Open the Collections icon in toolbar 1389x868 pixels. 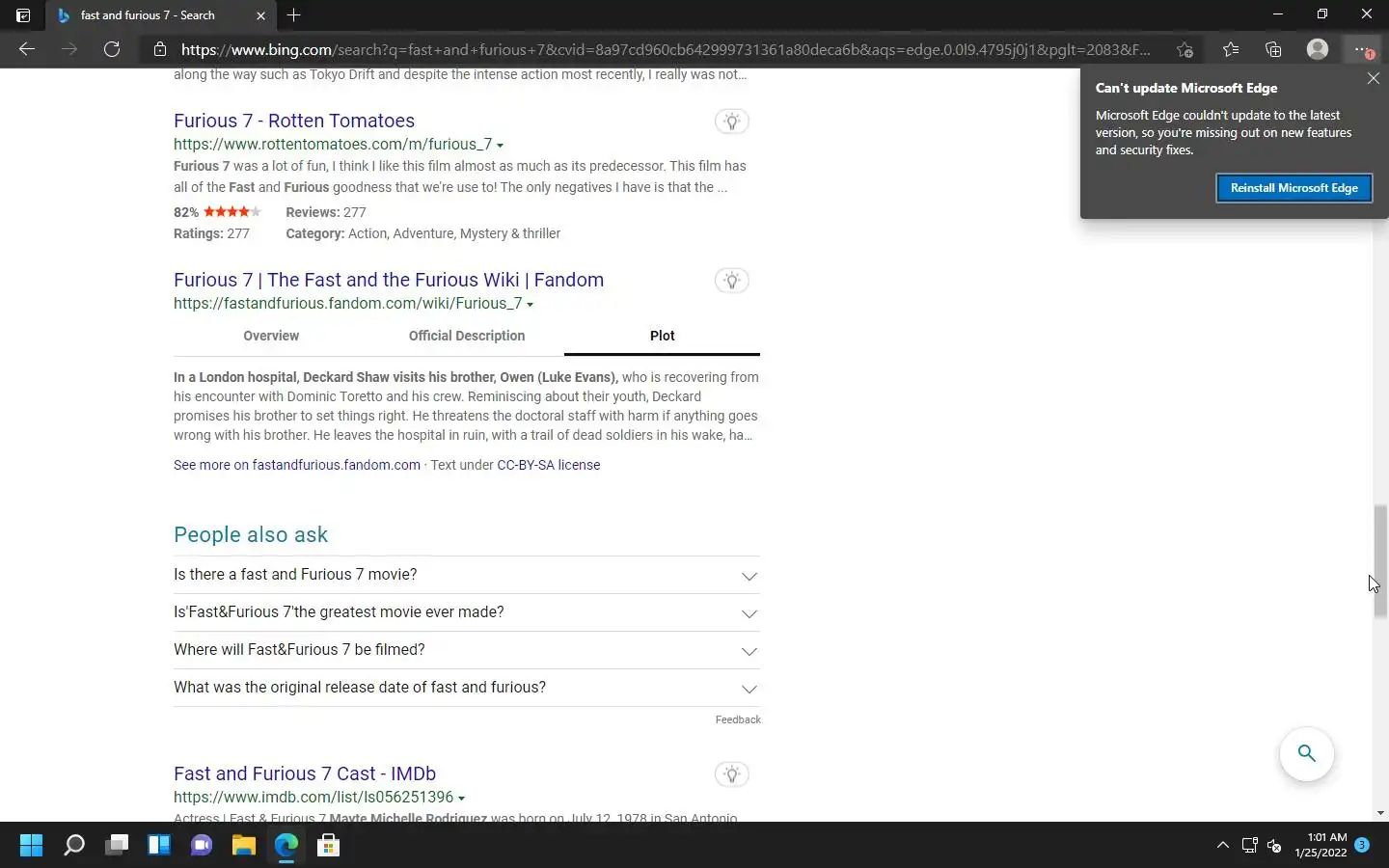click(x=1273, y=49)
